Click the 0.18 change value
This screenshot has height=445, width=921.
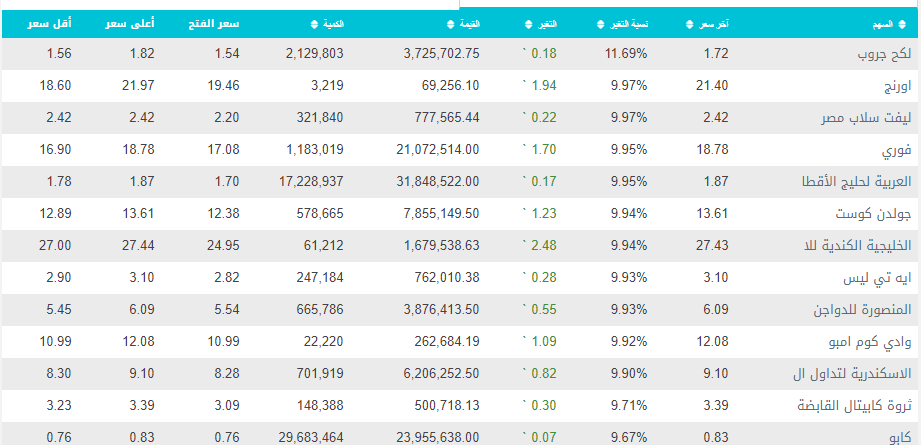543,54
